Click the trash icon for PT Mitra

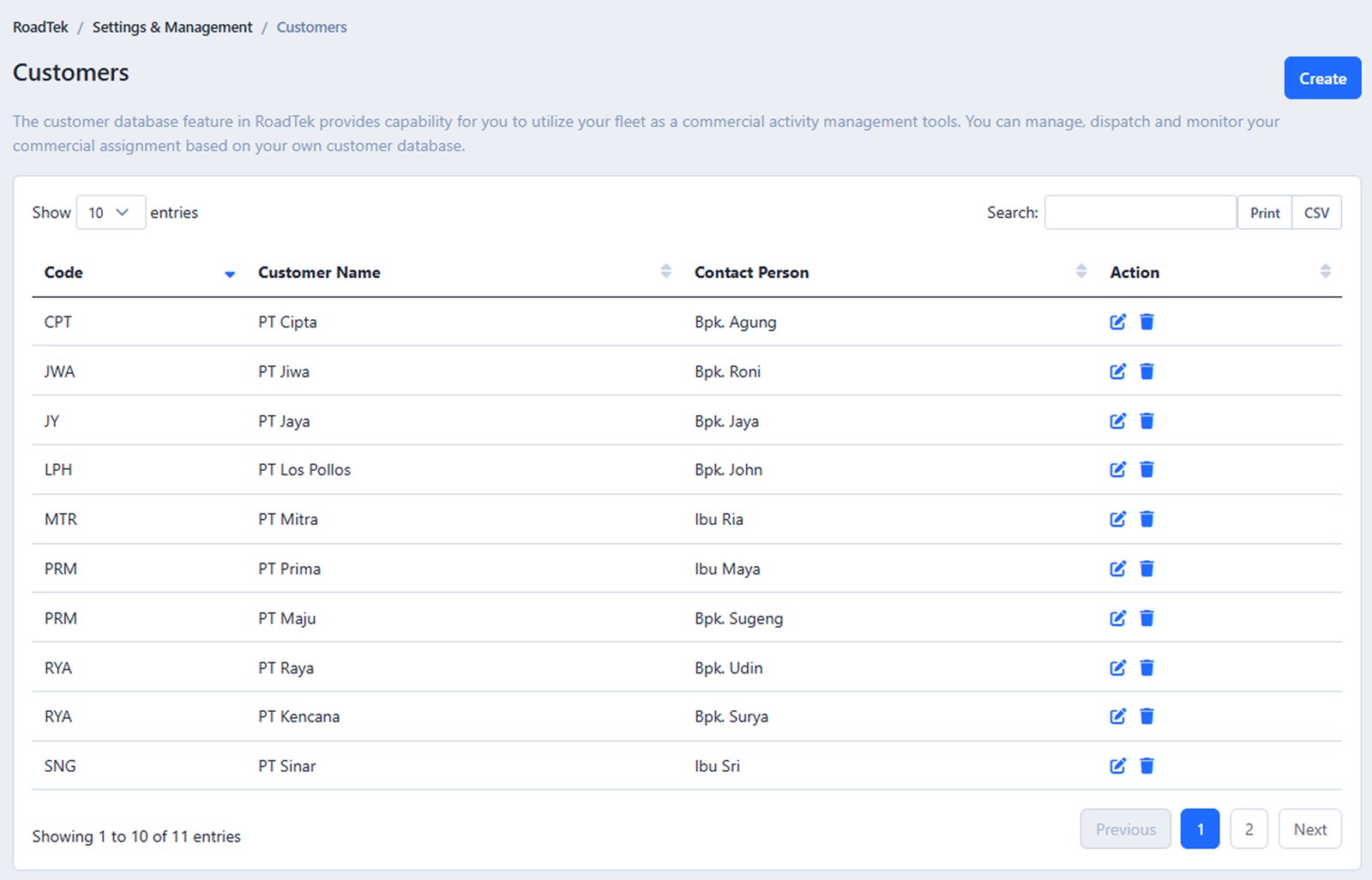point(1146,519)
